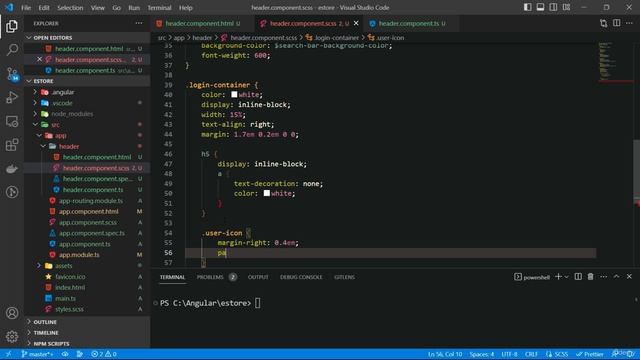The width and height of the screenshot is (640, 360).
Task: Open the terminal launch profile dropdown arrow
Action: pyautogui.click(x=566, y=277)
